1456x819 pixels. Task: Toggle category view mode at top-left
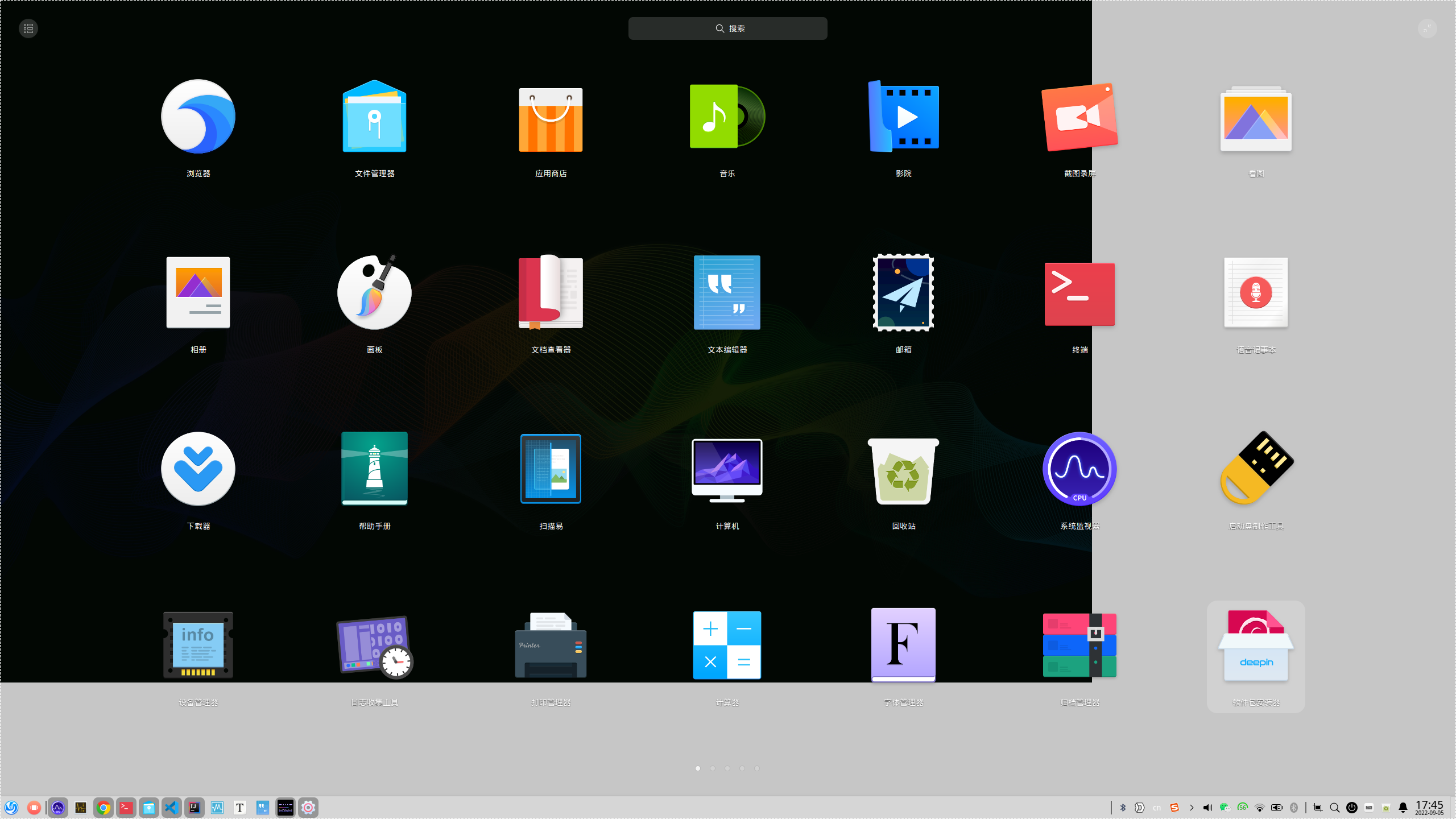point(28,28)
